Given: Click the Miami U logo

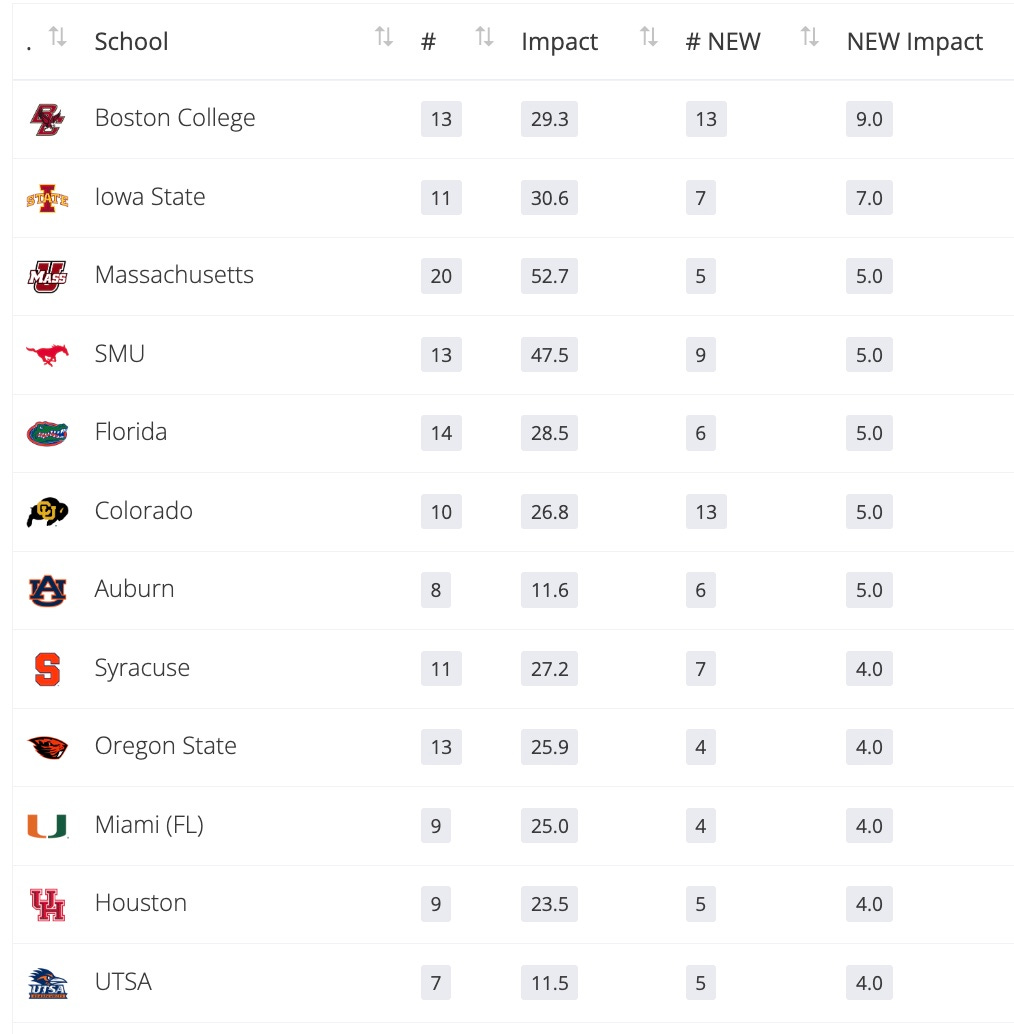Looking at the screenshot, I should pos(47,826).
